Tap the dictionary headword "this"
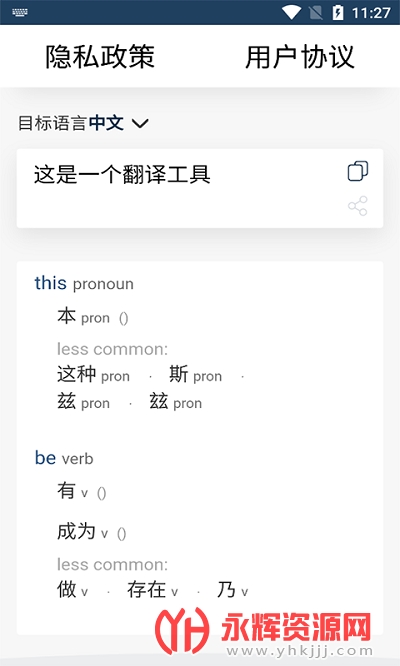The image size is (400, 666). 51,283
